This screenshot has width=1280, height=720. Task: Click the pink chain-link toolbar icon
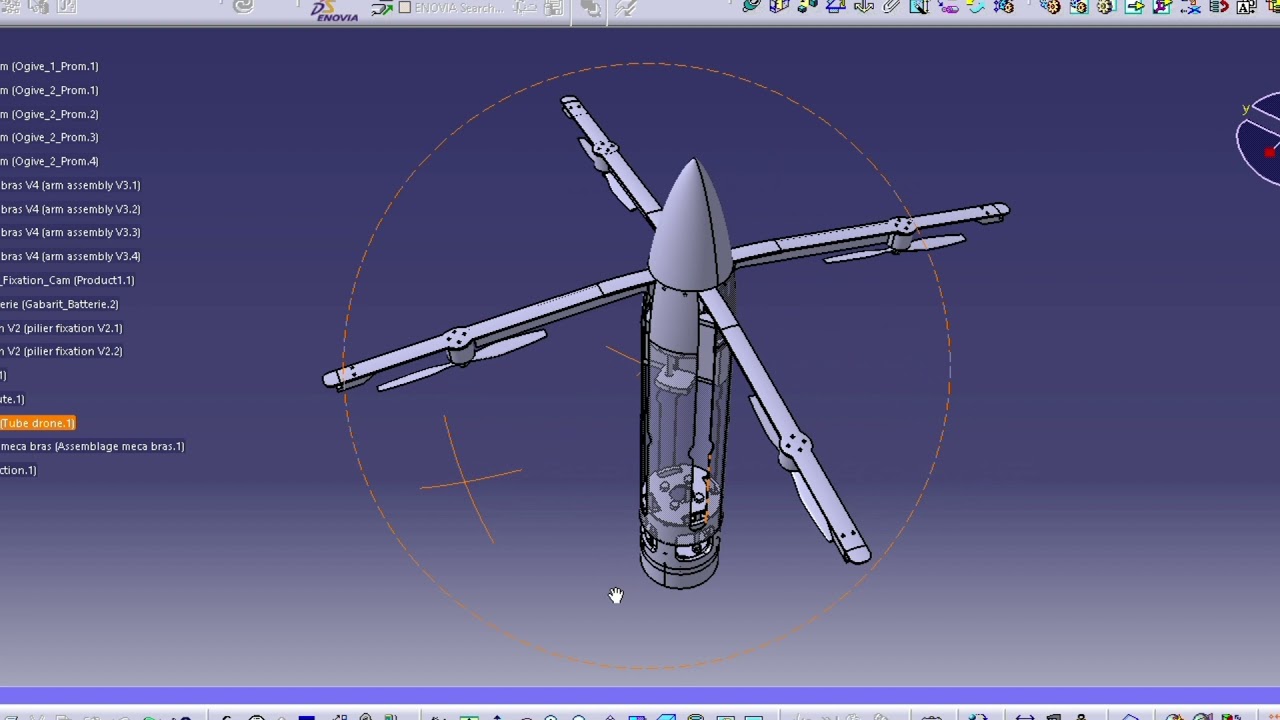click(947, 7)
